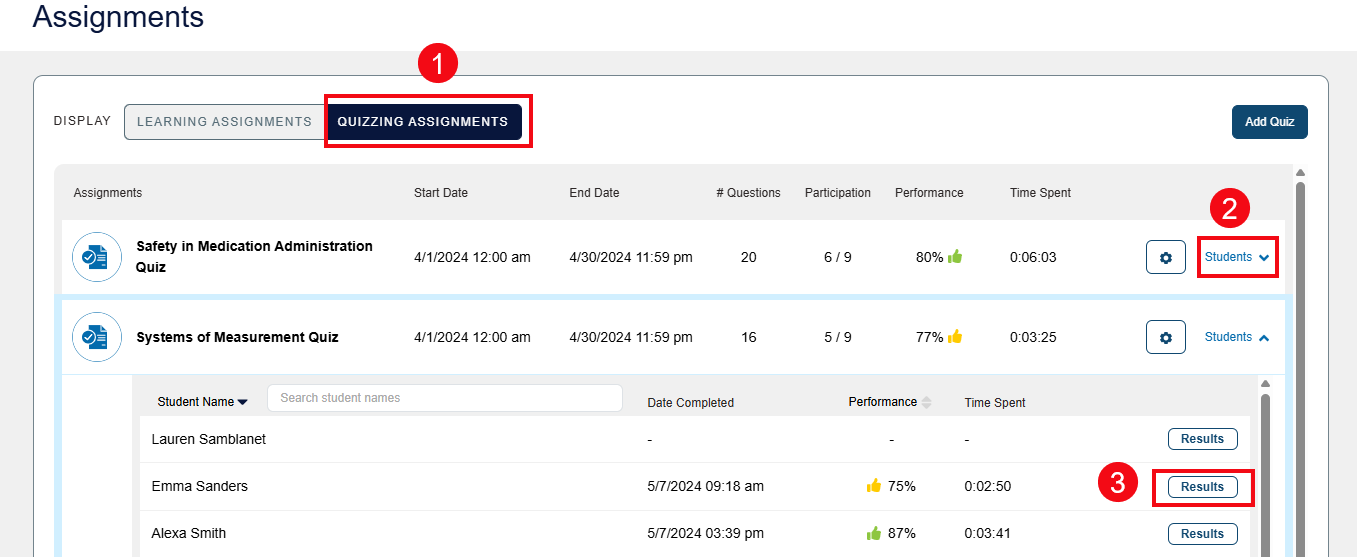Click the Participation column header
Screen dimensions: 1357x557
pyautogui.click(x=837, y=193)
